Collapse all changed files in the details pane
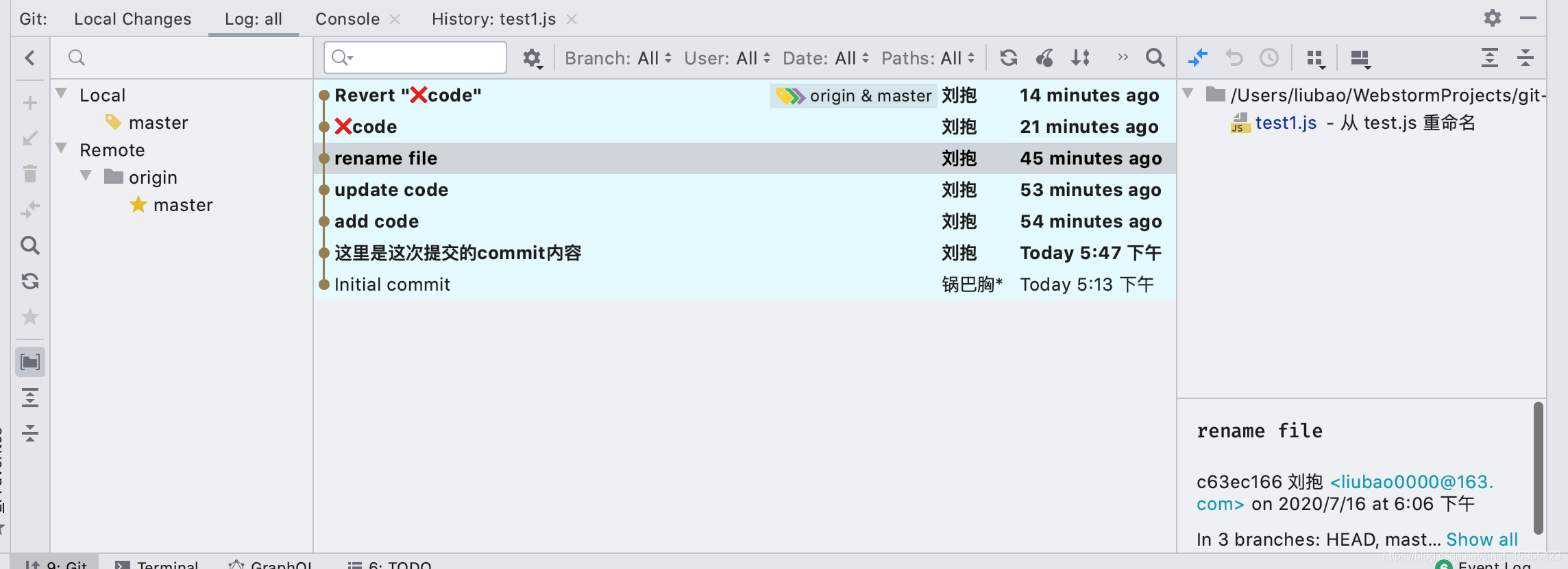This screenshot has height=569, width=1568. (1526, 58)
